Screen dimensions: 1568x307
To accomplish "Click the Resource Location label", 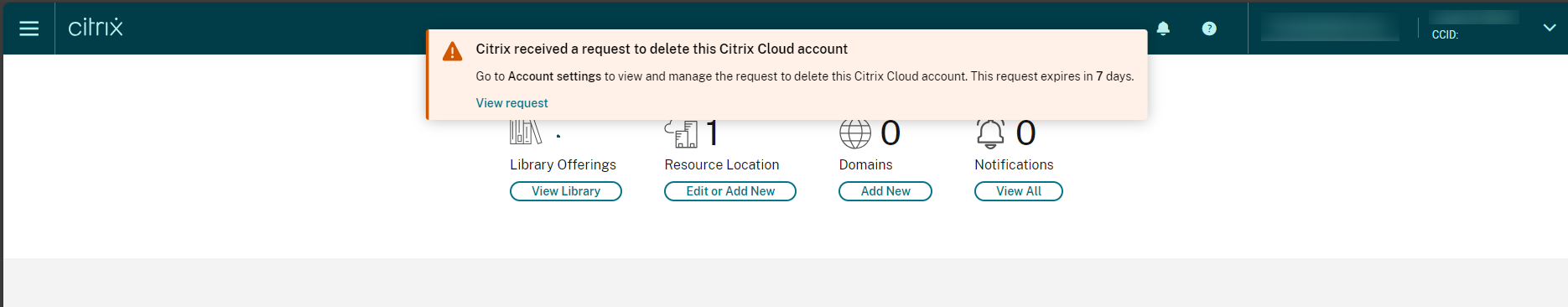I will pos(722,164).
